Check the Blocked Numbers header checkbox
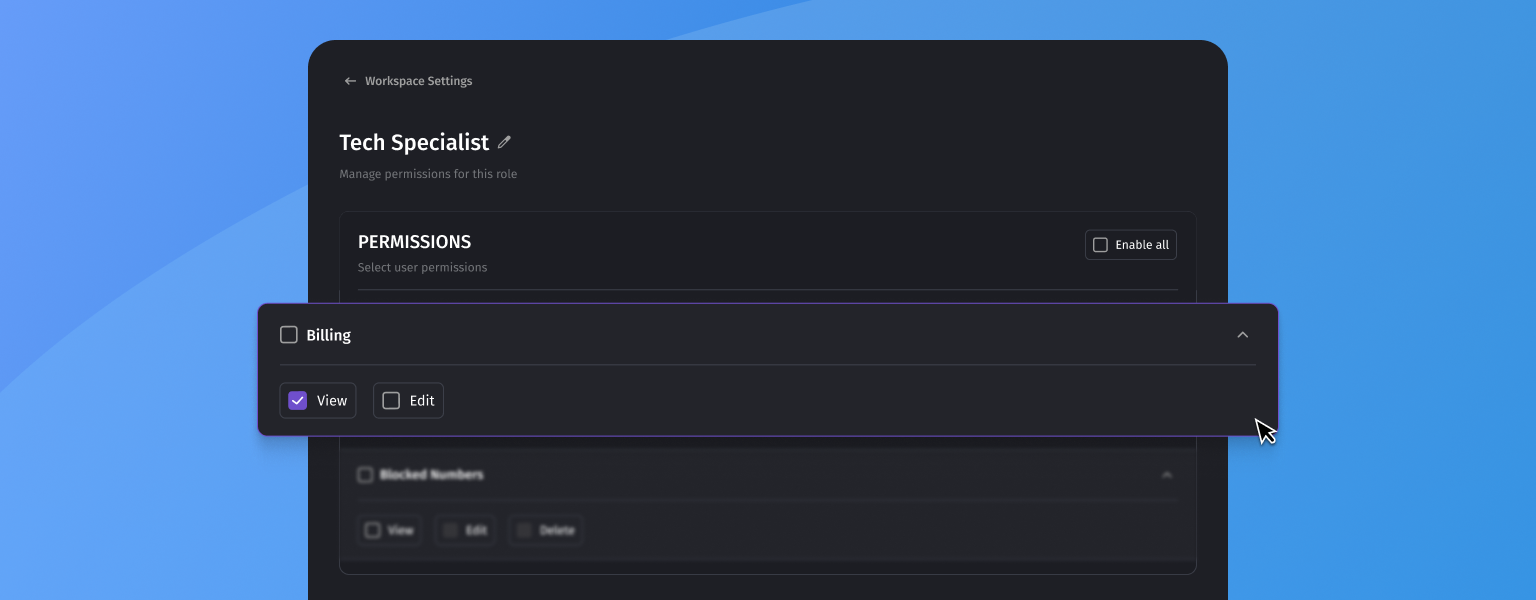 (365, 475)
